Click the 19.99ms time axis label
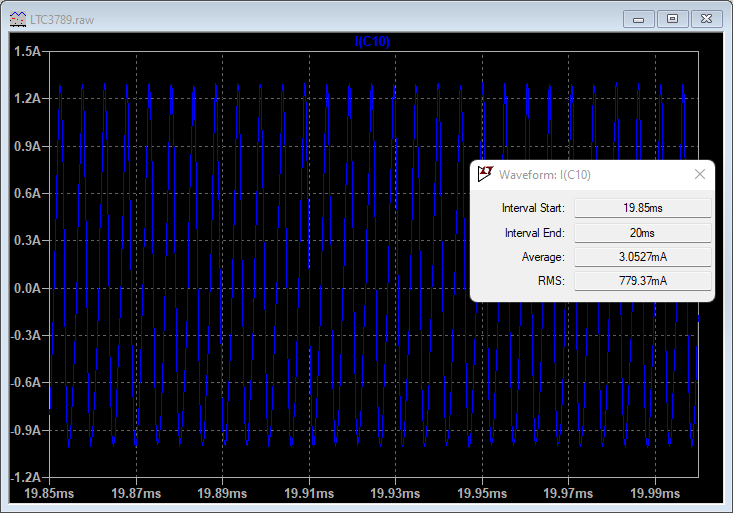 click(x=655, y=493)
